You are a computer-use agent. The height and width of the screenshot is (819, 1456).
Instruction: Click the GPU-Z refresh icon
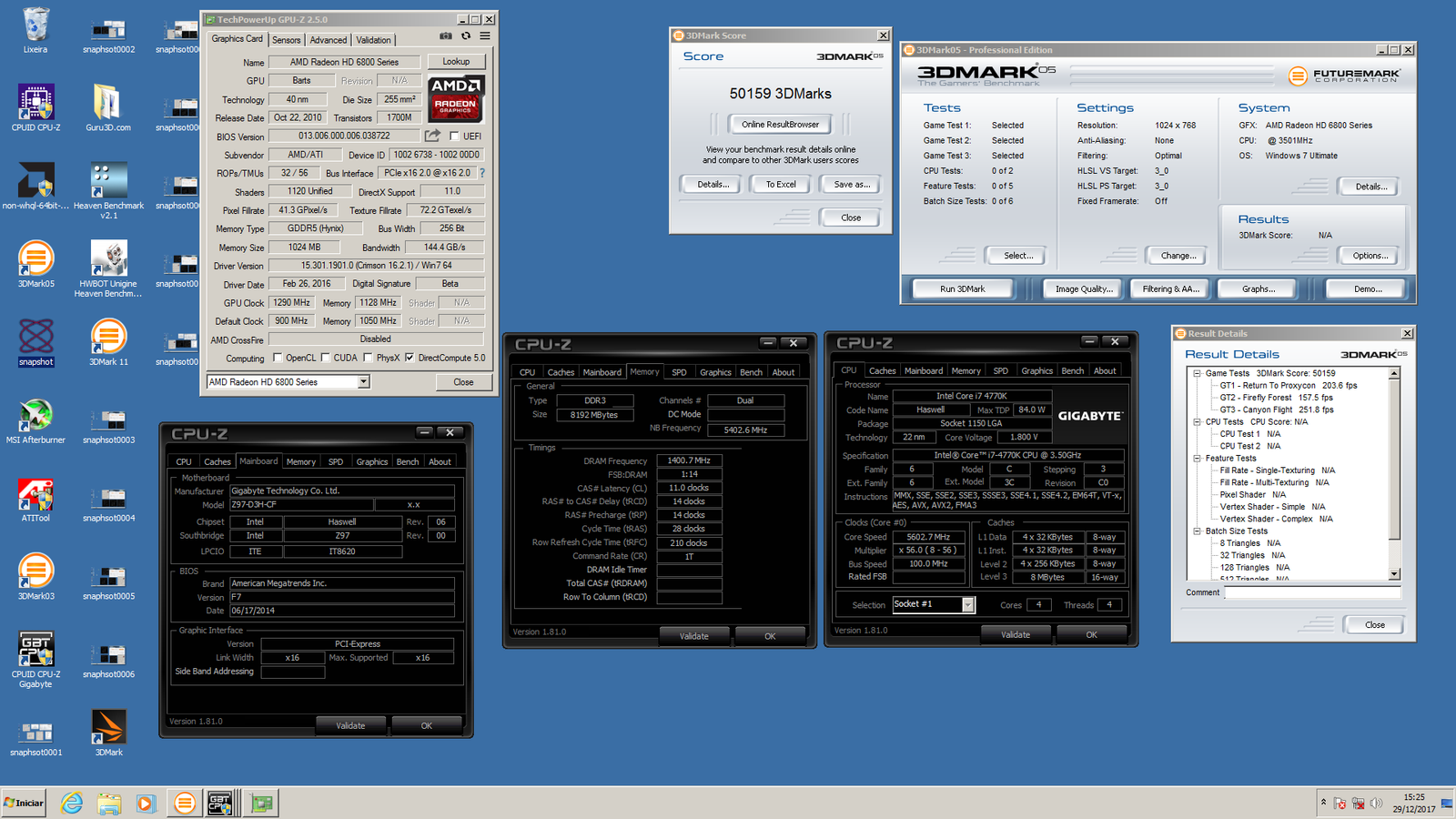click(x=466, y=36)
